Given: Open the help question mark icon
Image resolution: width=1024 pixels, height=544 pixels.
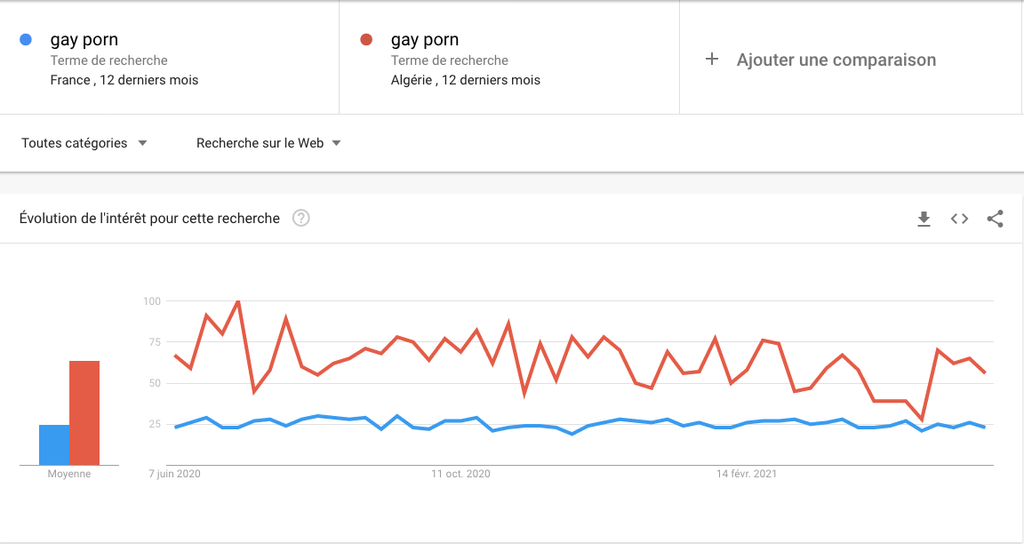Looking at the screenshot, I should click(x=301, y=218).
